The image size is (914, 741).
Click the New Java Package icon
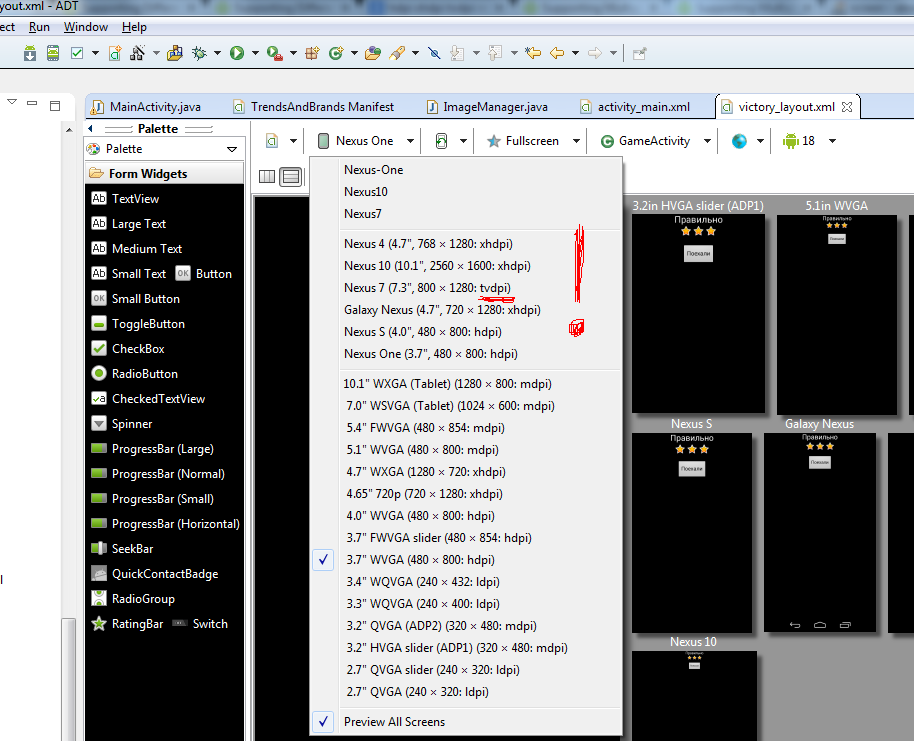tap(312, 54)
